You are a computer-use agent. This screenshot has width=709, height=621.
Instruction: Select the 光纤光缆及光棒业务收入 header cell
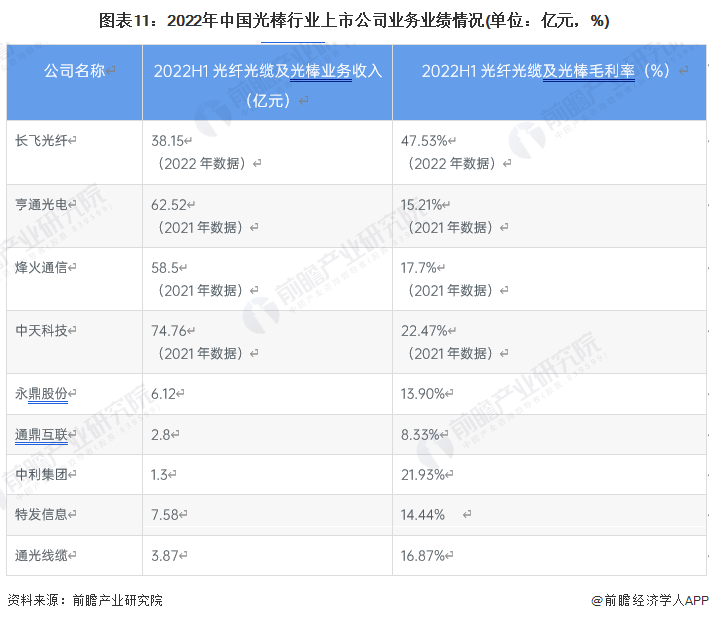[x=268, y=82]
